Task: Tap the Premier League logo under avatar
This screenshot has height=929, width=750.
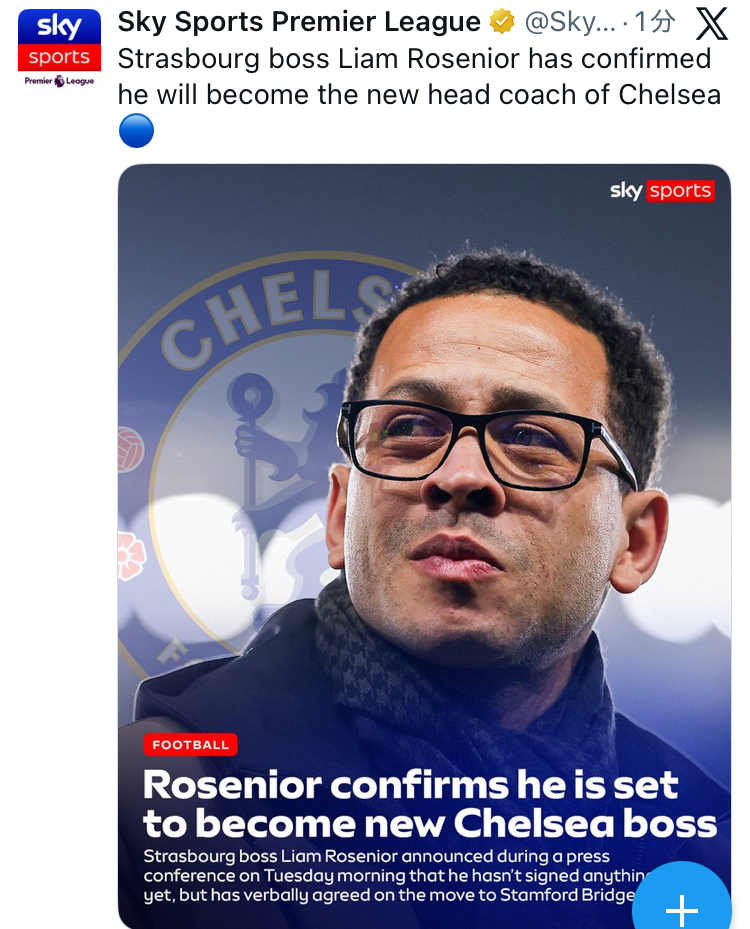Action: [x=59, y=81]
